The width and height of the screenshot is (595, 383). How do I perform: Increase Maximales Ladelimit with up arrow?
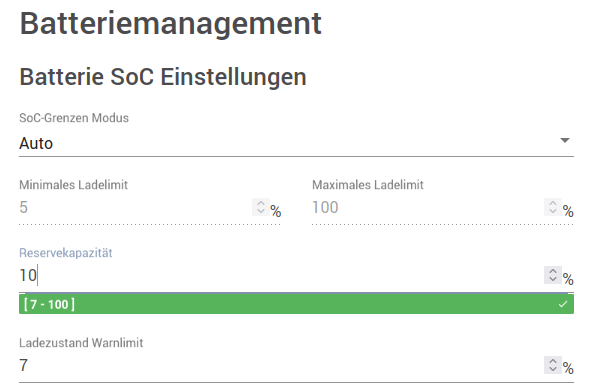(553, 203)
